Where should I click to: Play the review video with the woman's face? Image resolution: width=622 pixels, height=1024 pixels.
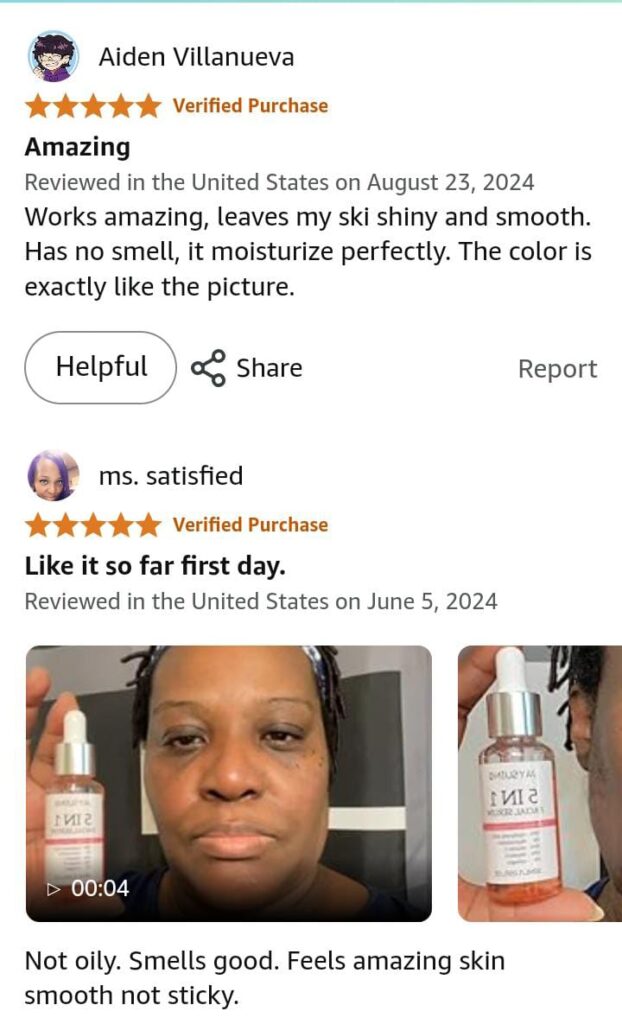(229, 783)
